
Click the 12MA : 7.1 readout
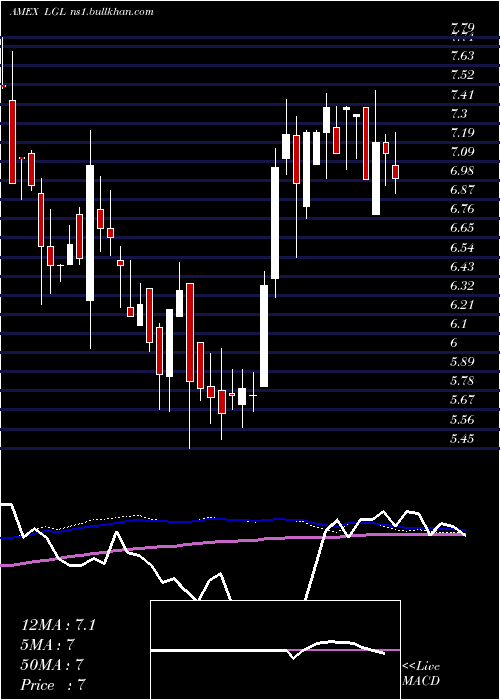click(x=58, y=625)
